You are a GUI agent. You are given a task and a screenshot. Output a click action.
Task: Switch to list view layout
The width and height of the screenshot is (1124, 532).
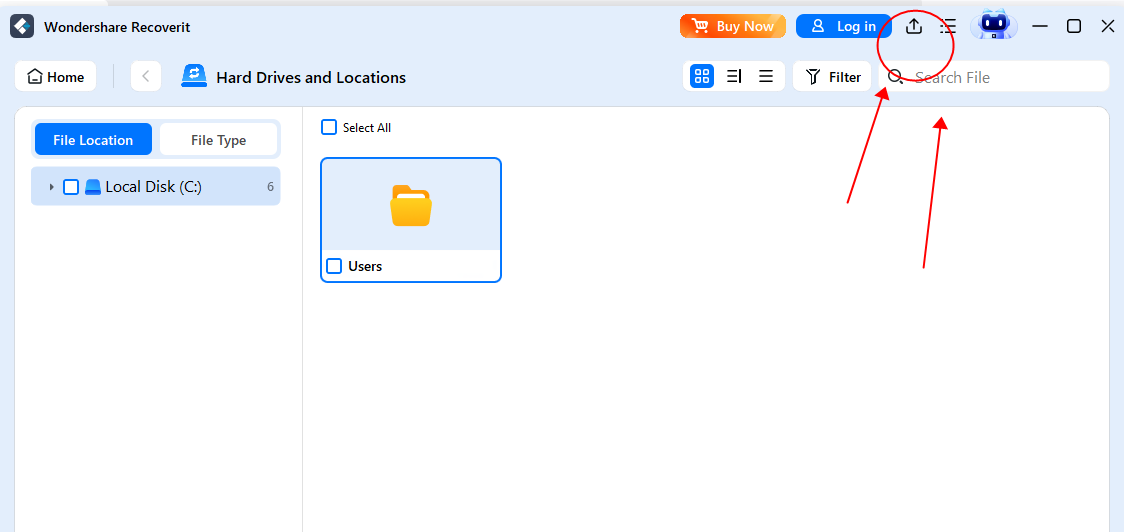pyautogui.click(x=766, y=77)
